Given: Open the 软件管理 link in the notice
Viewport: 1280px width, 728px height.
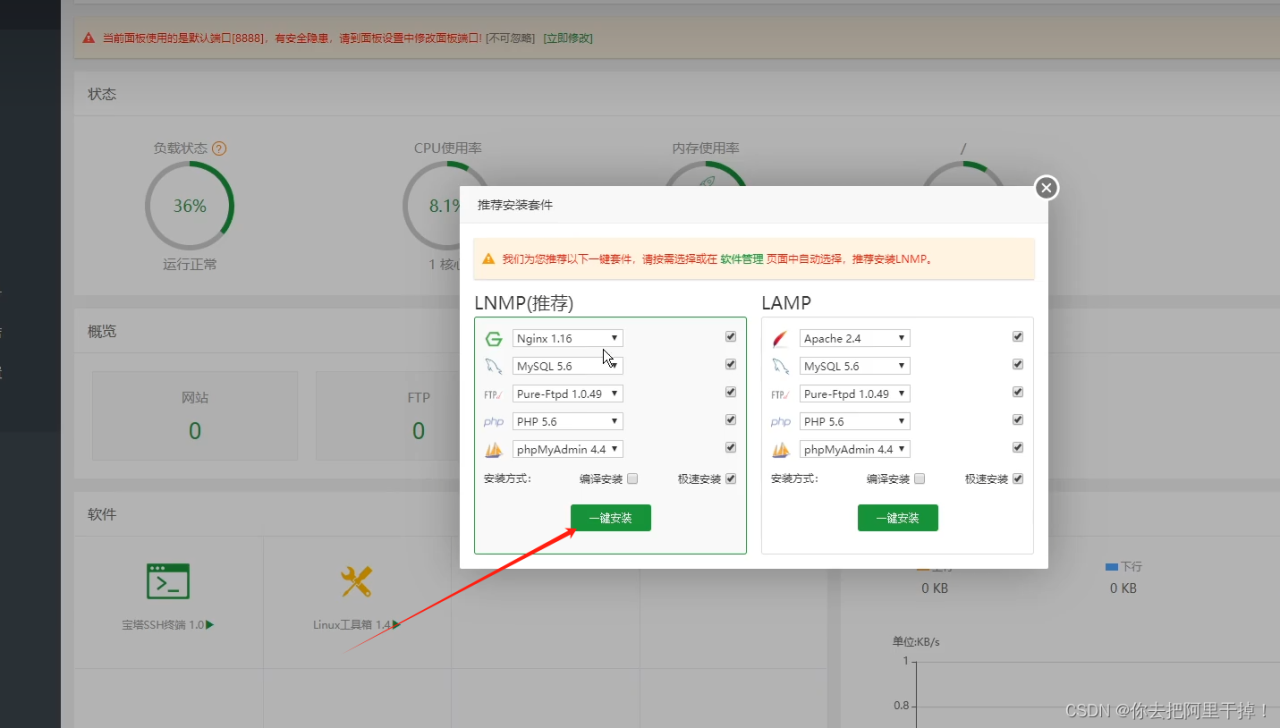Looking at the screenshot, I should (x=742, y=259).
